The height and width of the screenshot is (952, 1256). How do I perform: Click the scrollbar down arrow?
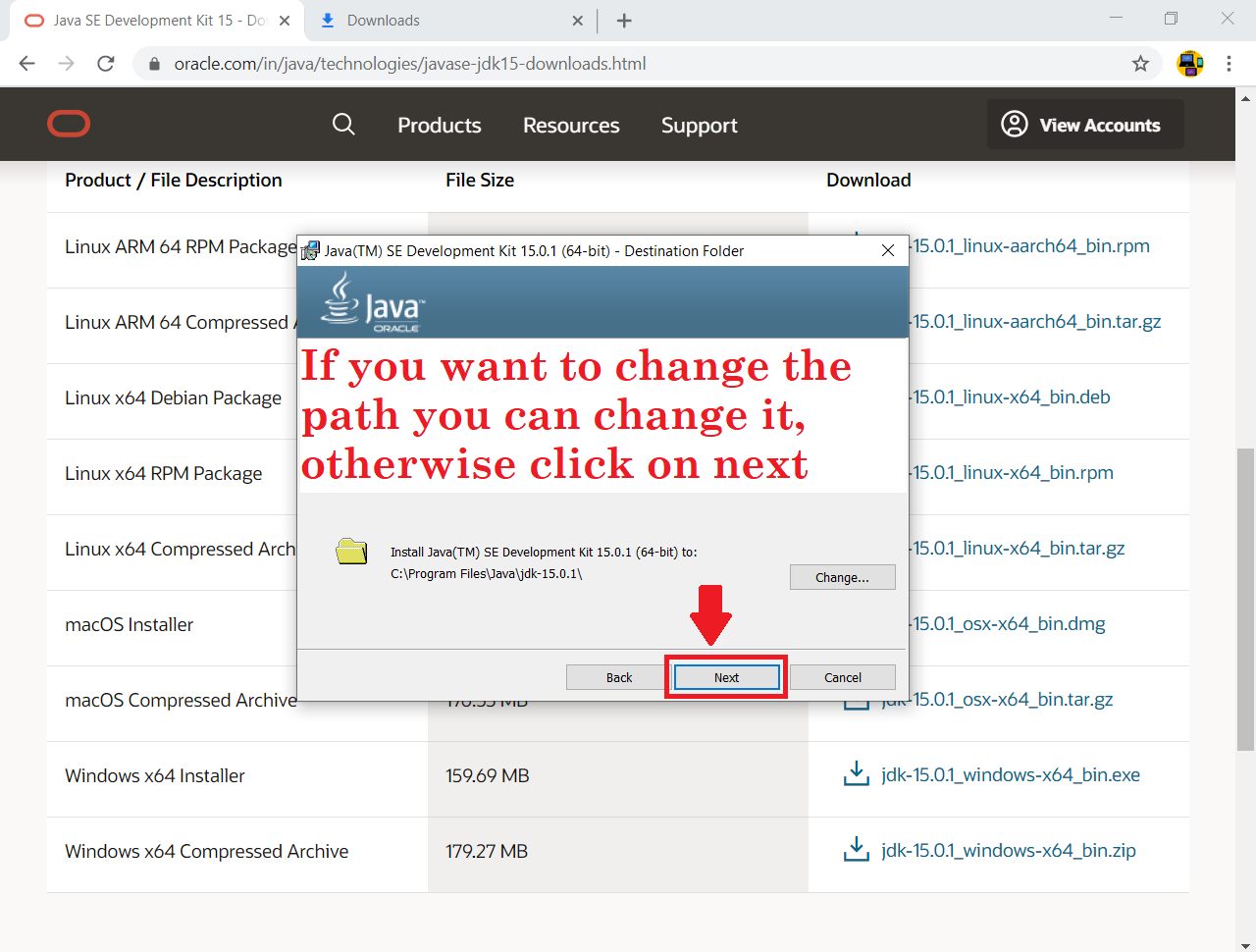point(1245,946)
